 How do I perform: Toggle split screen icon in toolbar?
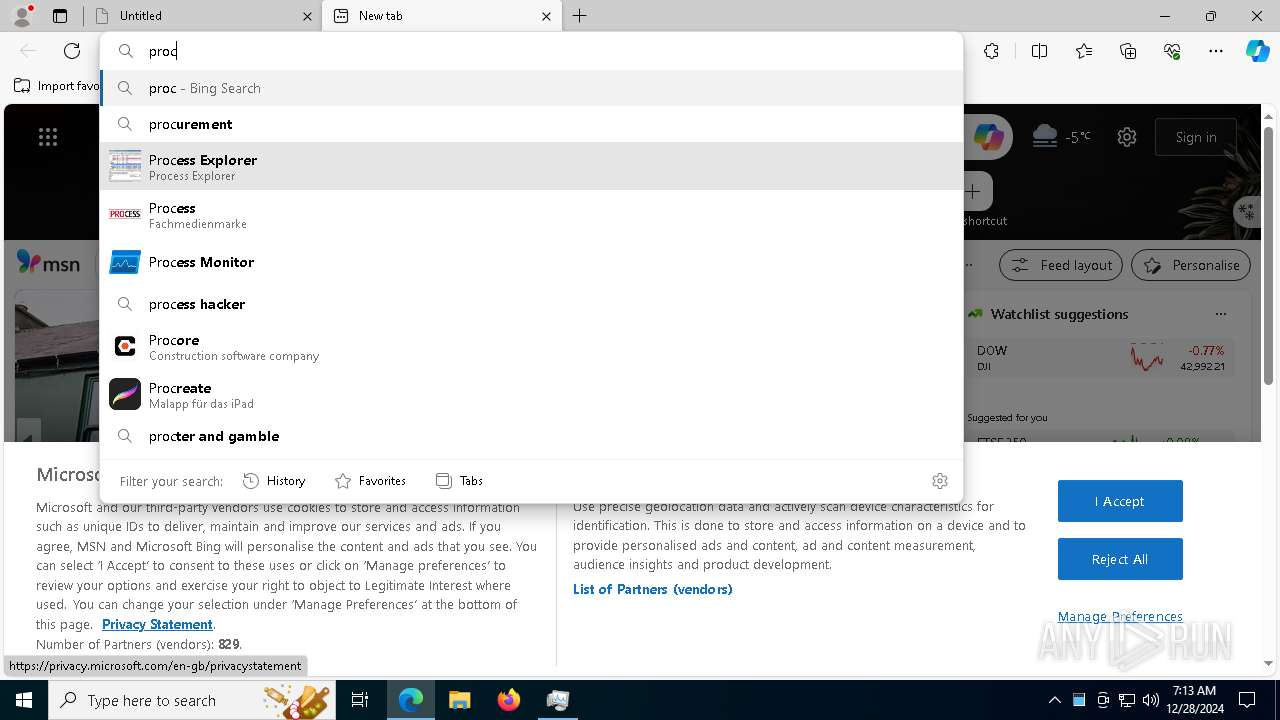point(1039,51)
